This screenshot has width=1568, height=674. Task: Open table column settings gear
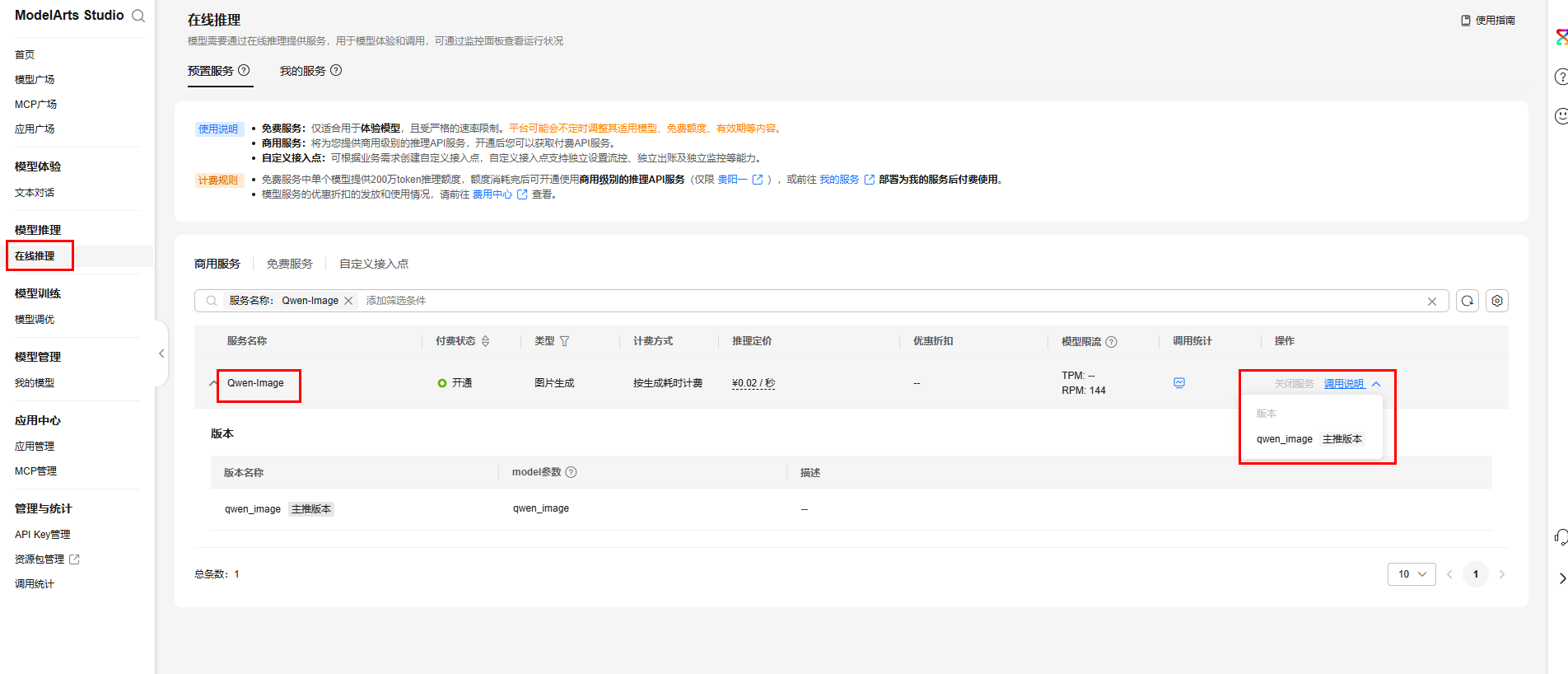click(x=1497, y=301)
